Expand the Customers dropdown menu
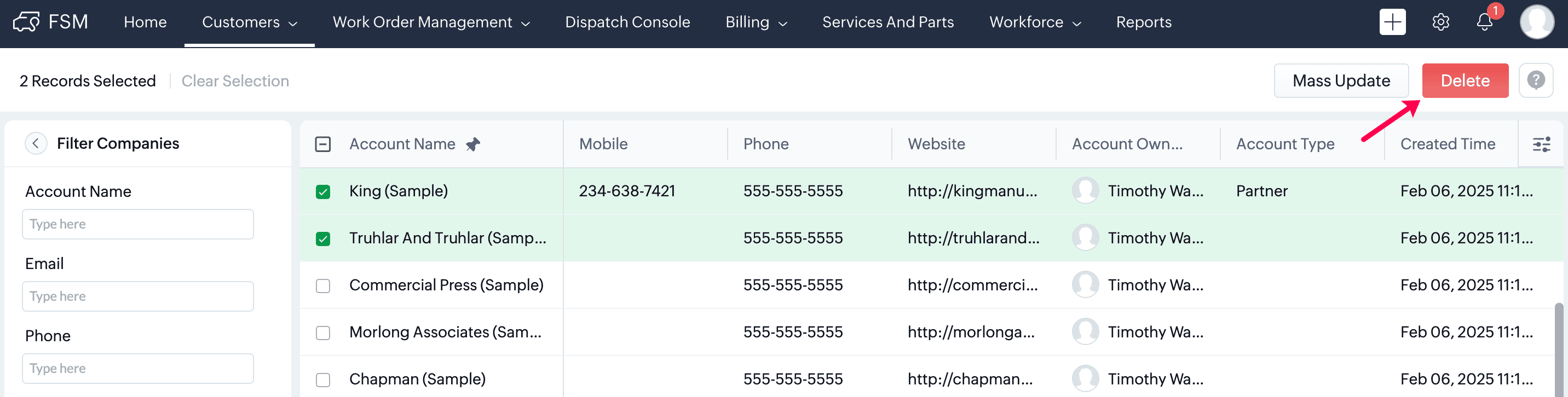 tap(249, 22)
